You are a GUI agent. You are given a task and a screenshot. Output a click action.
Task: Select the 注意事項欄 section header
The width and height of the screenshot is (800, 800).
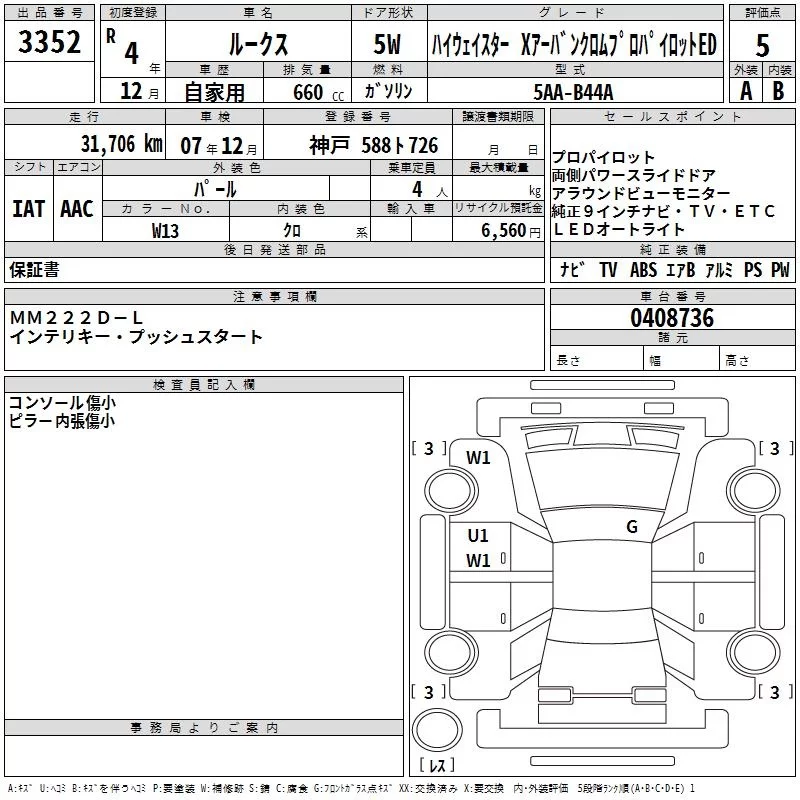point(274,296)
